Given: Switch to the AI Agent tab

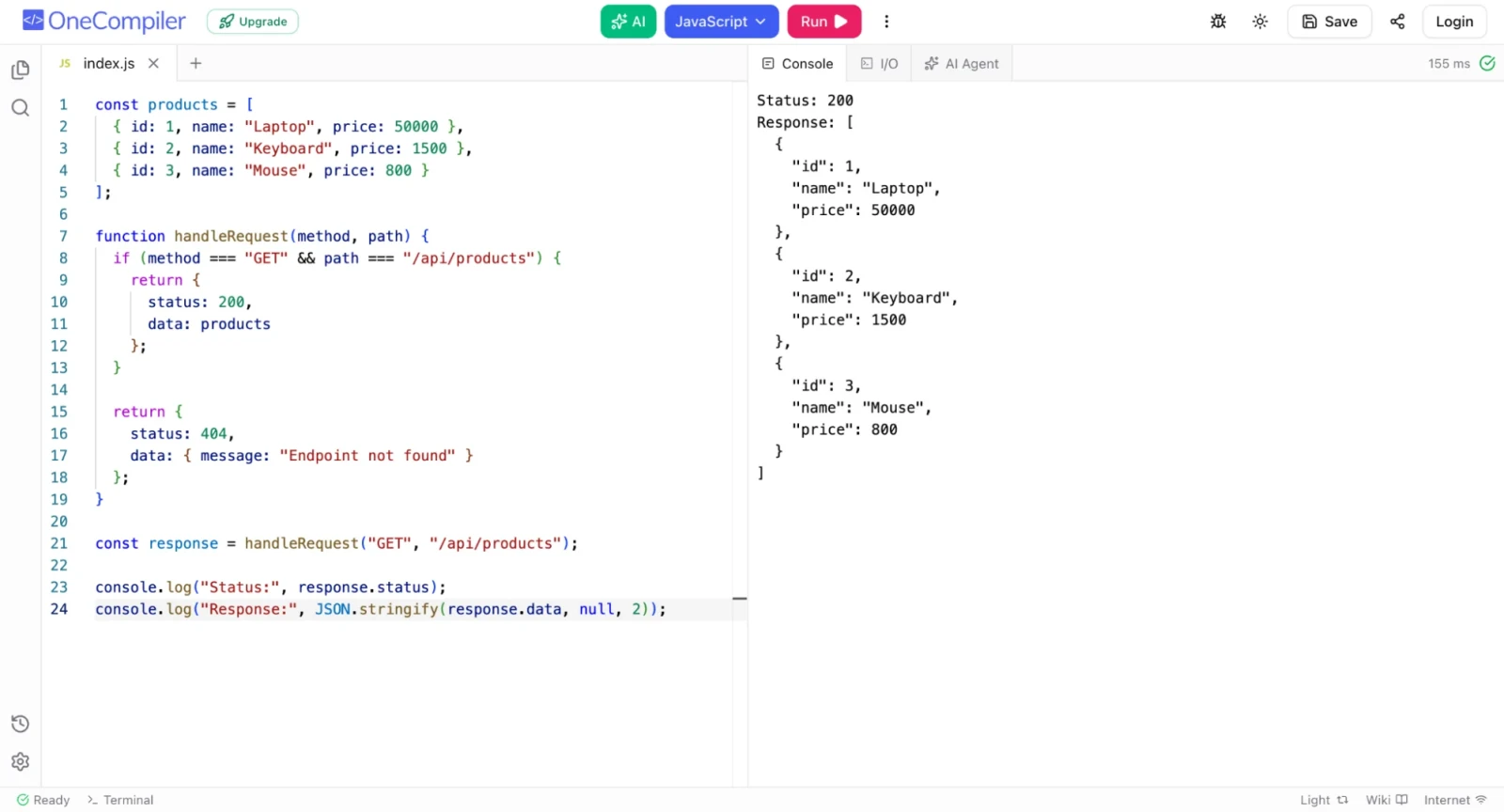Looking at the screenshot, I should 961,64.
